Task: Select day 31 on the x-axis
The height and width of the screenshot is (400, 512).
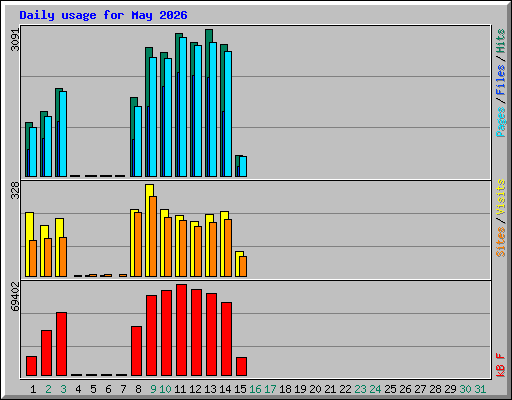Action: coord(480,389)
